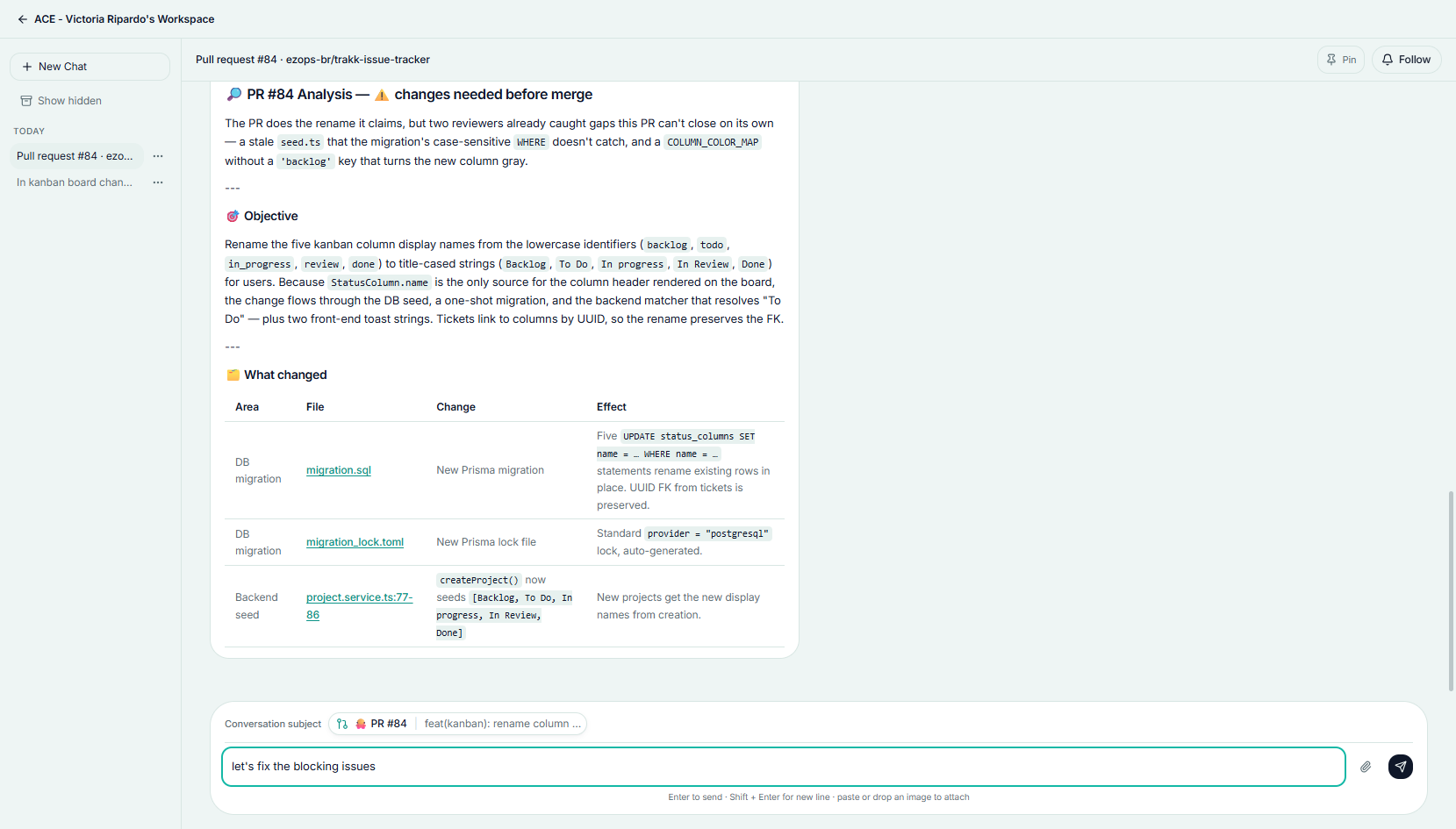Click the TODAY section label in sidebar
The width and height of the screenshot is (1456, 829).
(x=29, y=131)
